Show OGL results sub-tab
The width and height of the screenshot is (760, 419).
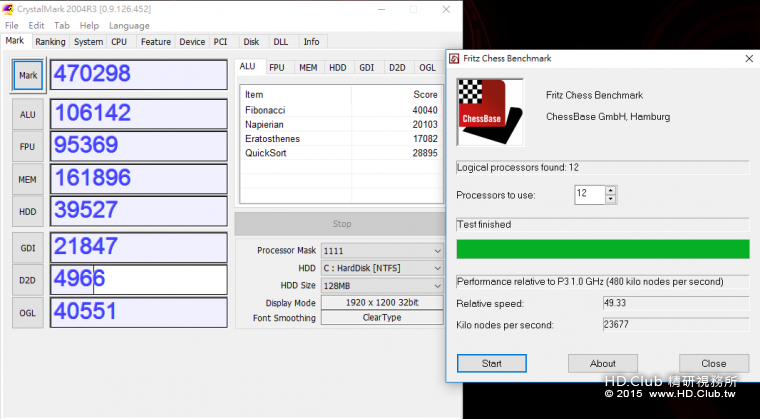[428, 68]
